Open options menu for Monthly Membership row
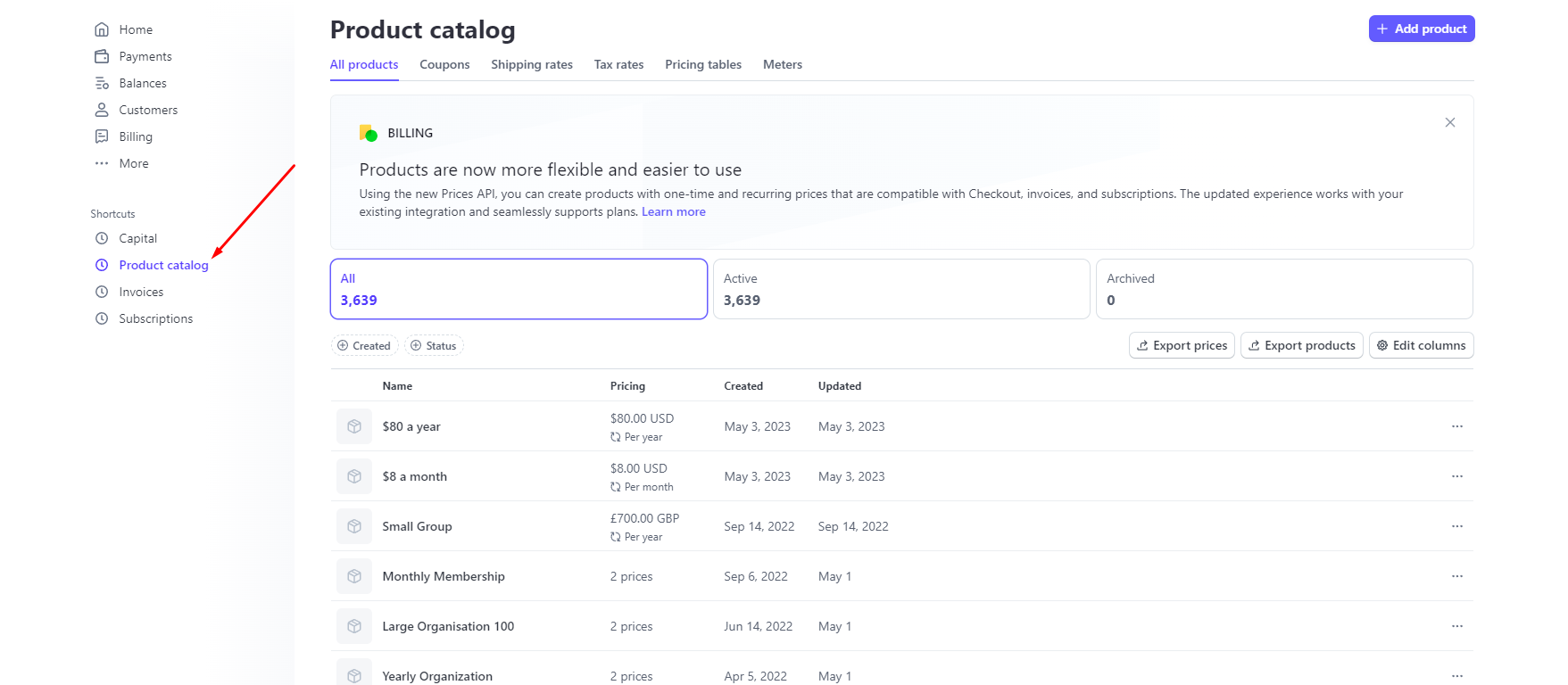Screen dimensions: 1568x685 pyautogui.click(x=1456, y=576)
